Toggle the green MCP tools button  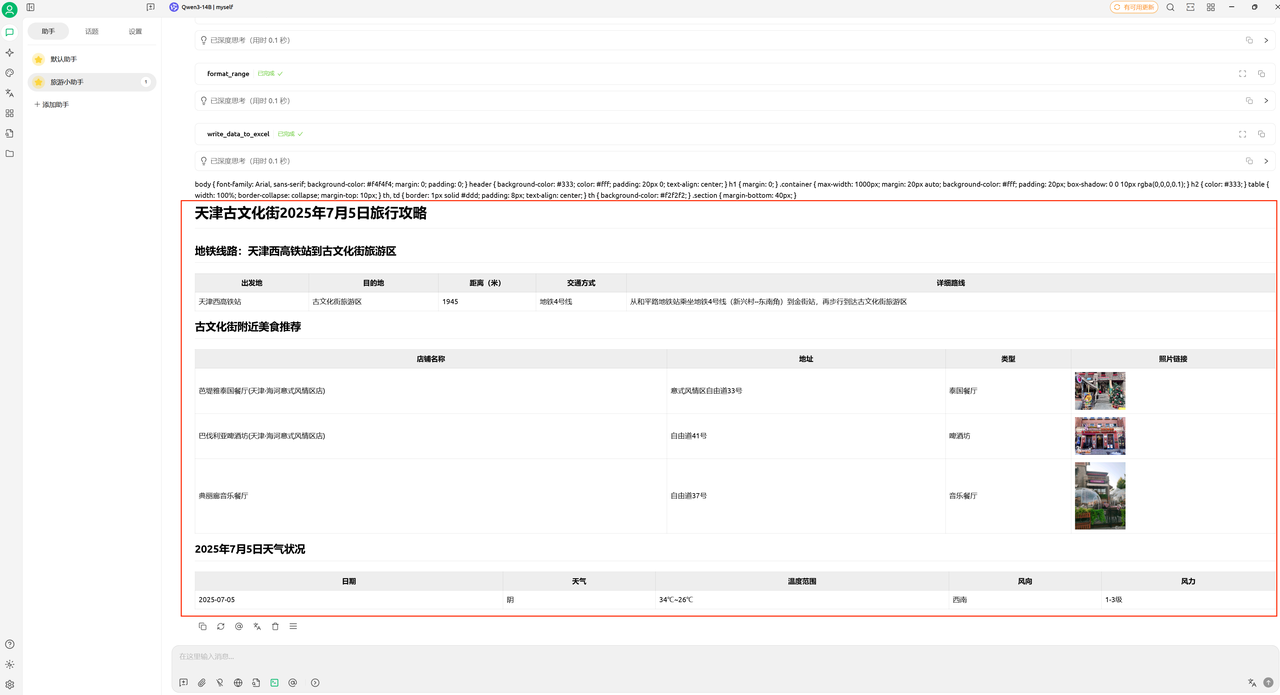(x=274, y=683)
